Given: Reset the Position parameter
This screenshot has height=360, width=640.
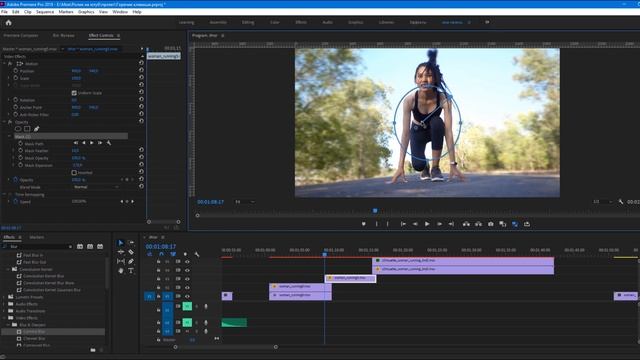Looking at the screenshot, I should click(x=141, y=71).
